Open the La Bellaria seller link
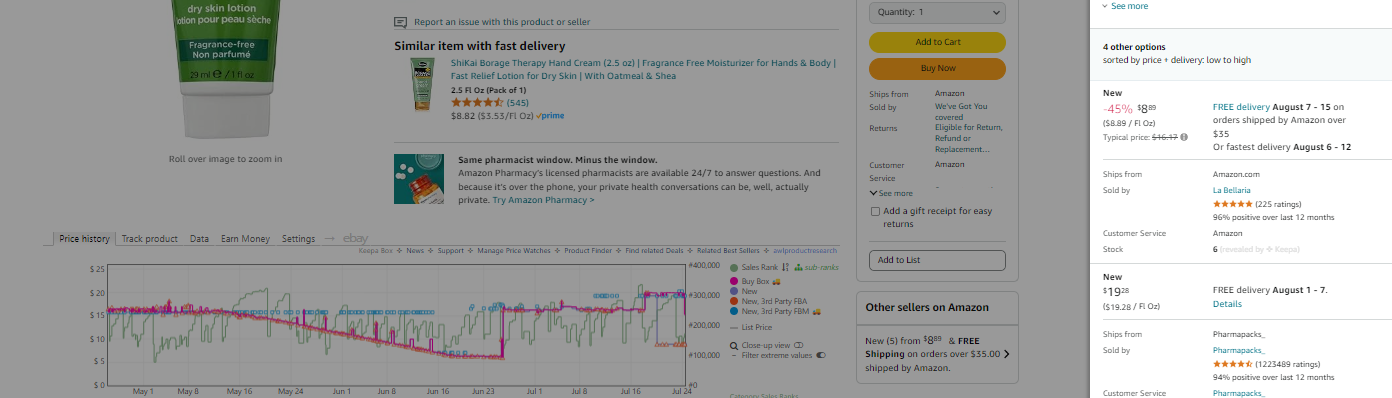This screenshot has height=398, width=1392. point(1231,190)
